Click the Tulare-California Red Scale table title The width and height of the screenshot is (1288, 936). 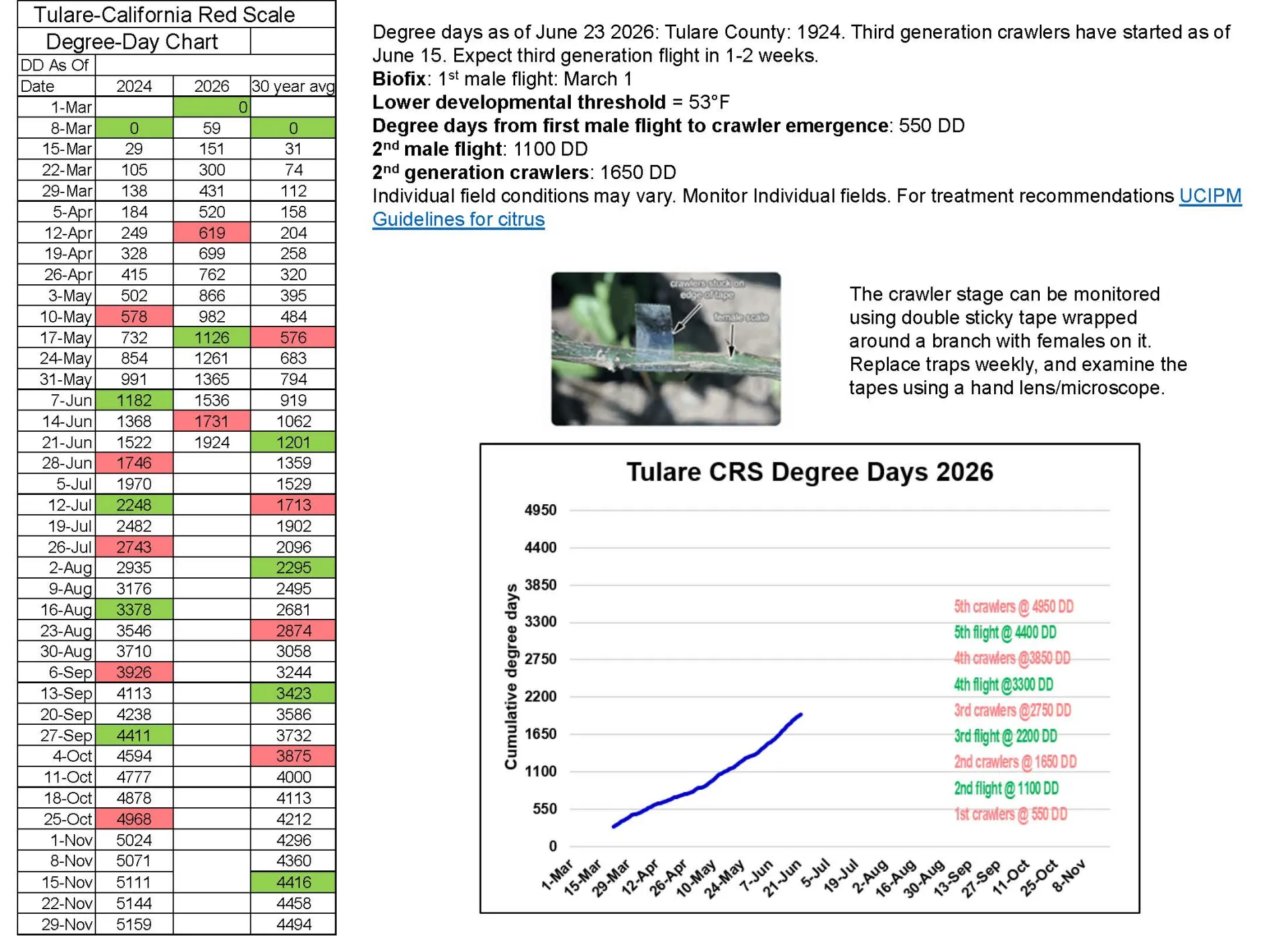176,14
